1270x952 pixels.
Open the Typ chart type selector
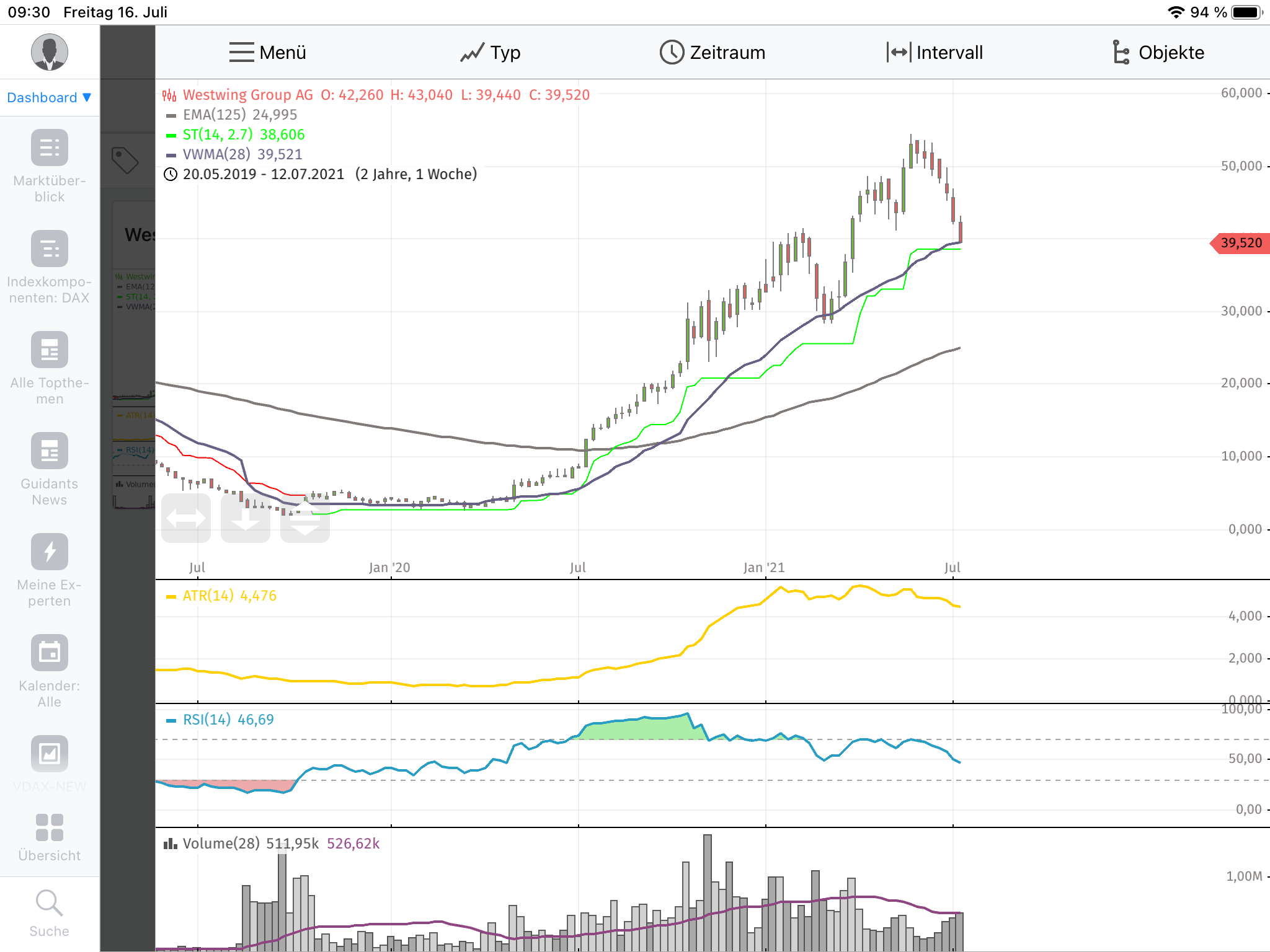pos(490,53)
